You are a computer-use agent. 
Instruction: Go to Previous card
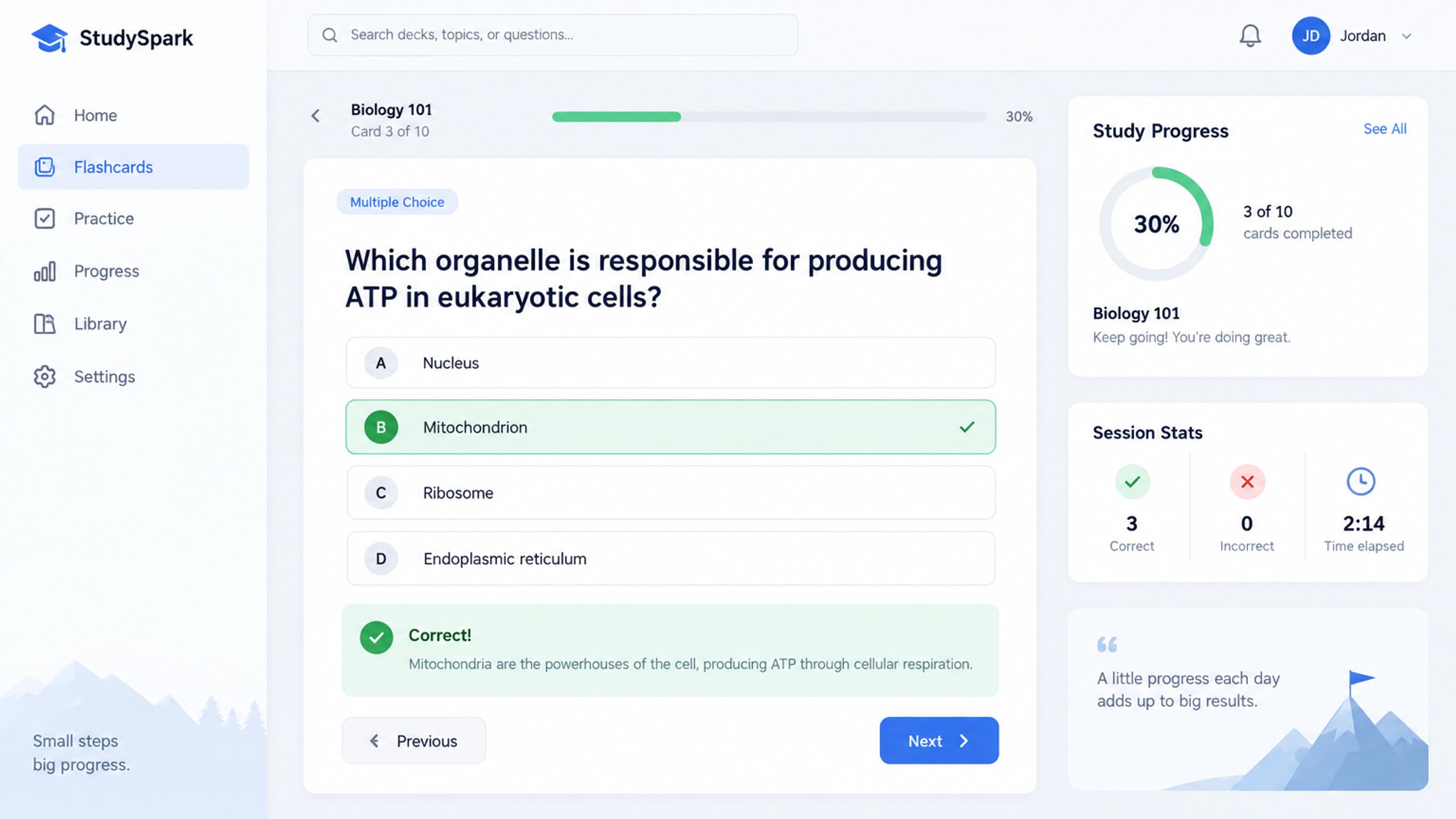click(x=413, y=741)
